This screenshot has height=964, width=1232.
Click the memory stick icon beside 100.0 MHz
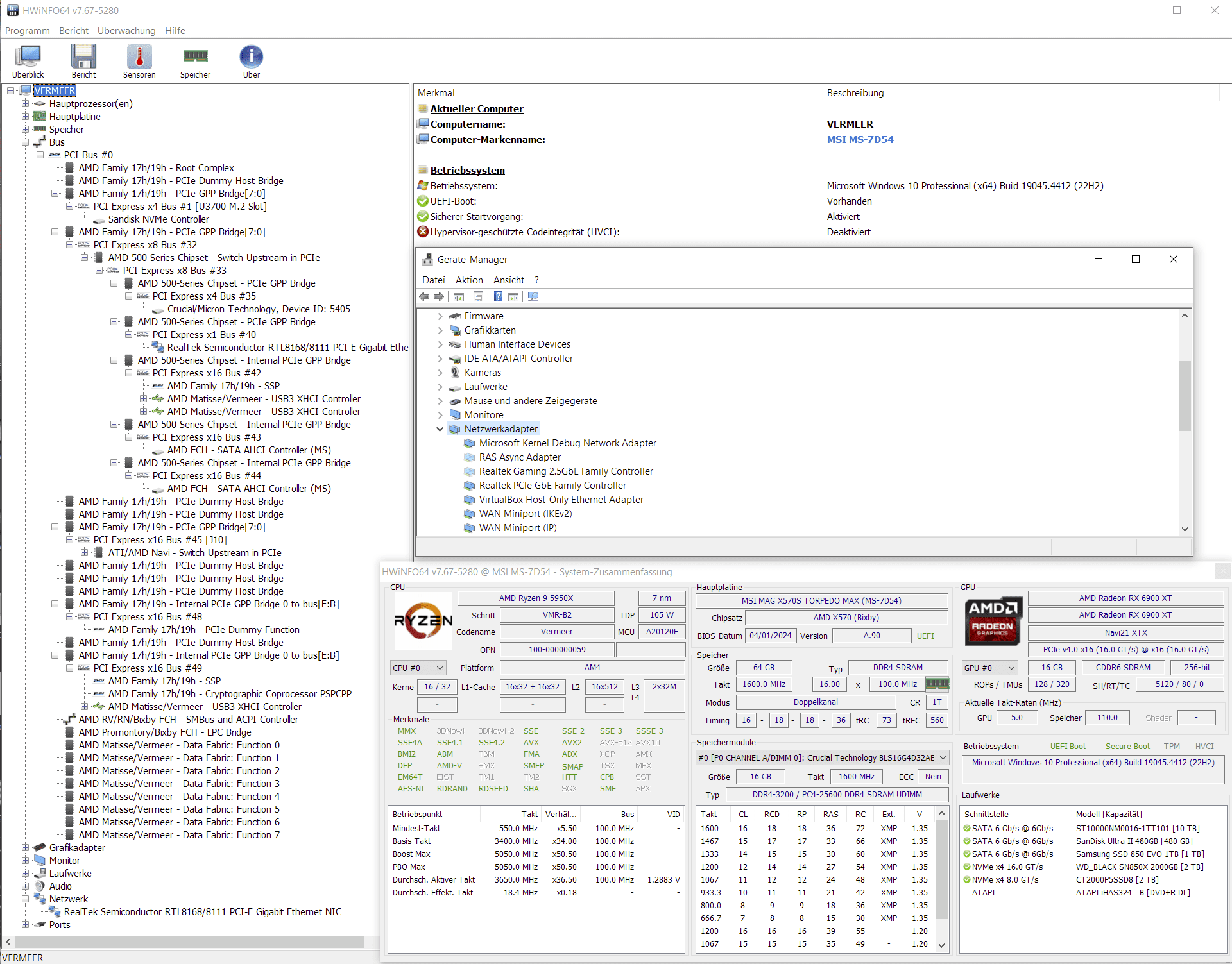(x=937, y=684)
